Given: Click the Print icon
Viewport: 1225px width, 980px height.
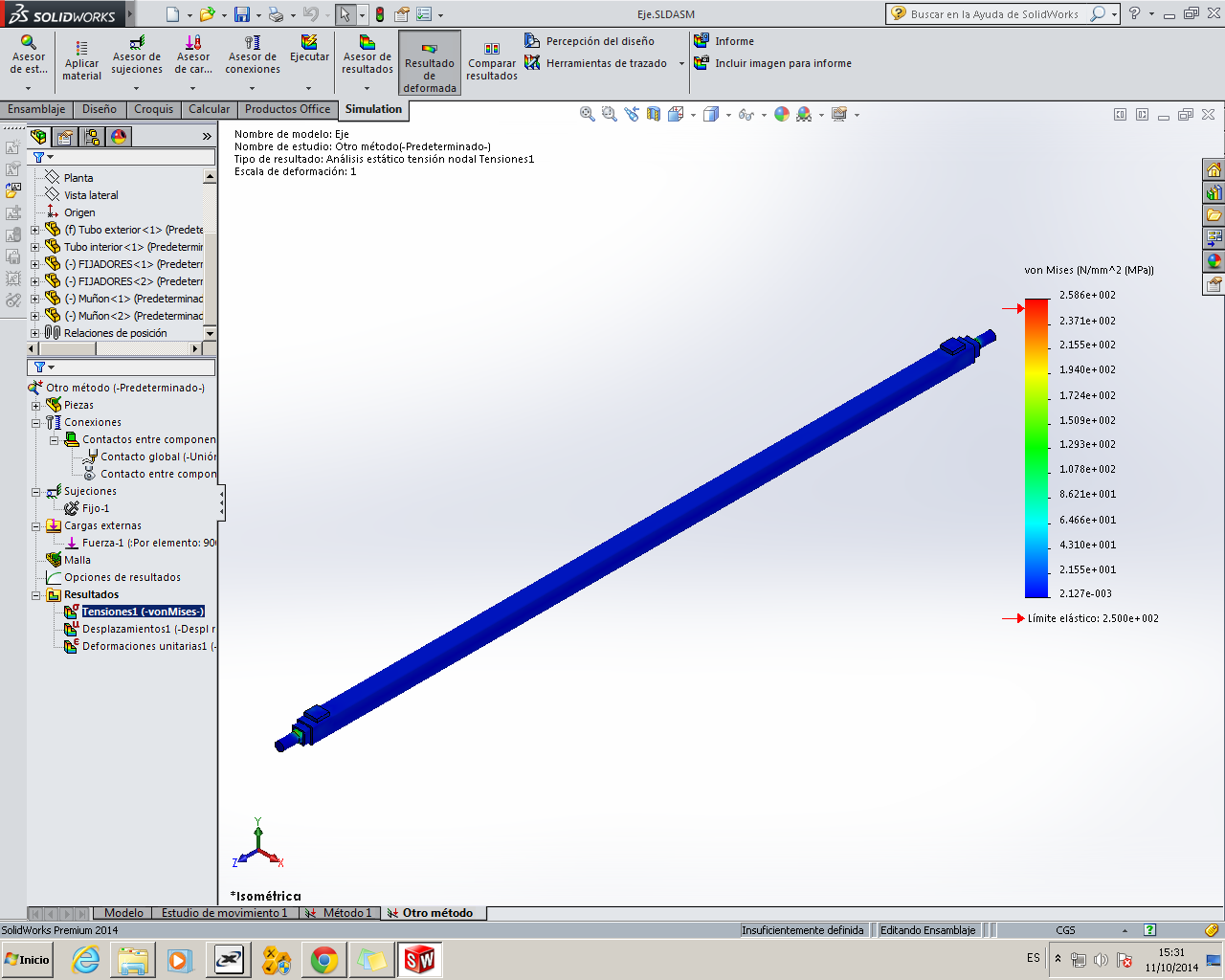Looking at the screenshot, I should point(276,14).
